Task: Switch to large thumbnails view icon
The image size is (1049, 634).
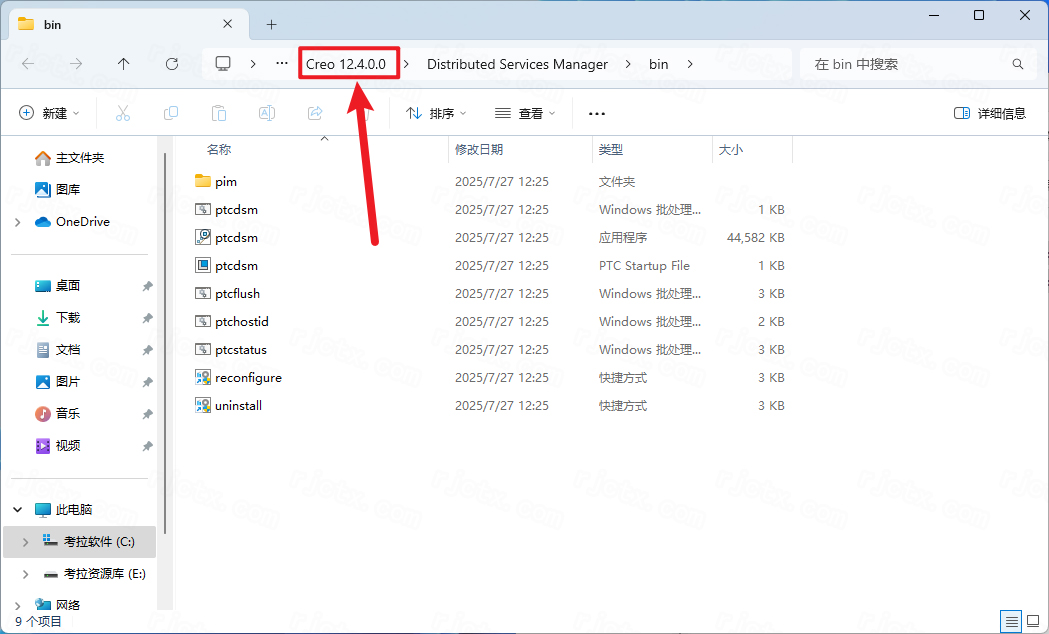Action: [x=1033, y=621]
